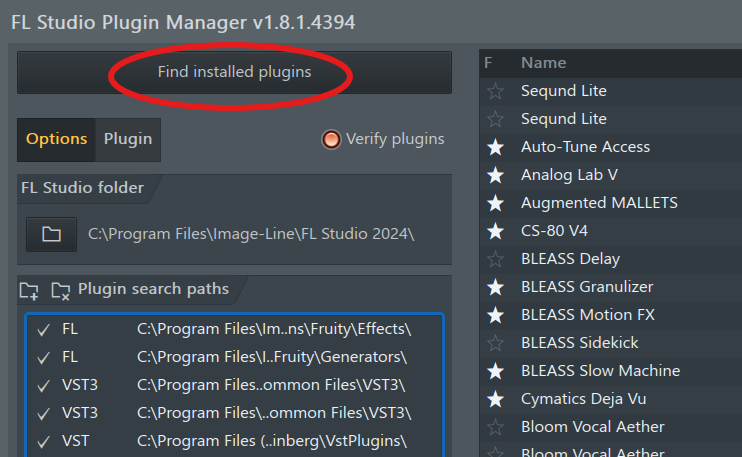Select the Analog Lab V plugin name
This screenshot has height=457, width=742.
[x=569, y=175]
